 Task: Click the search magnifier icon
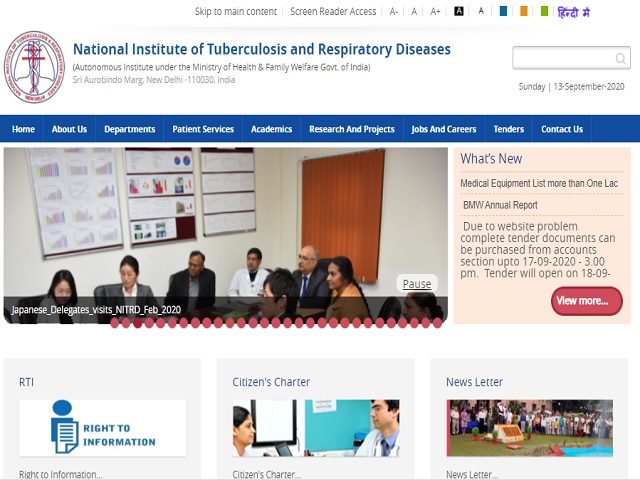click(x=620, y=58)
